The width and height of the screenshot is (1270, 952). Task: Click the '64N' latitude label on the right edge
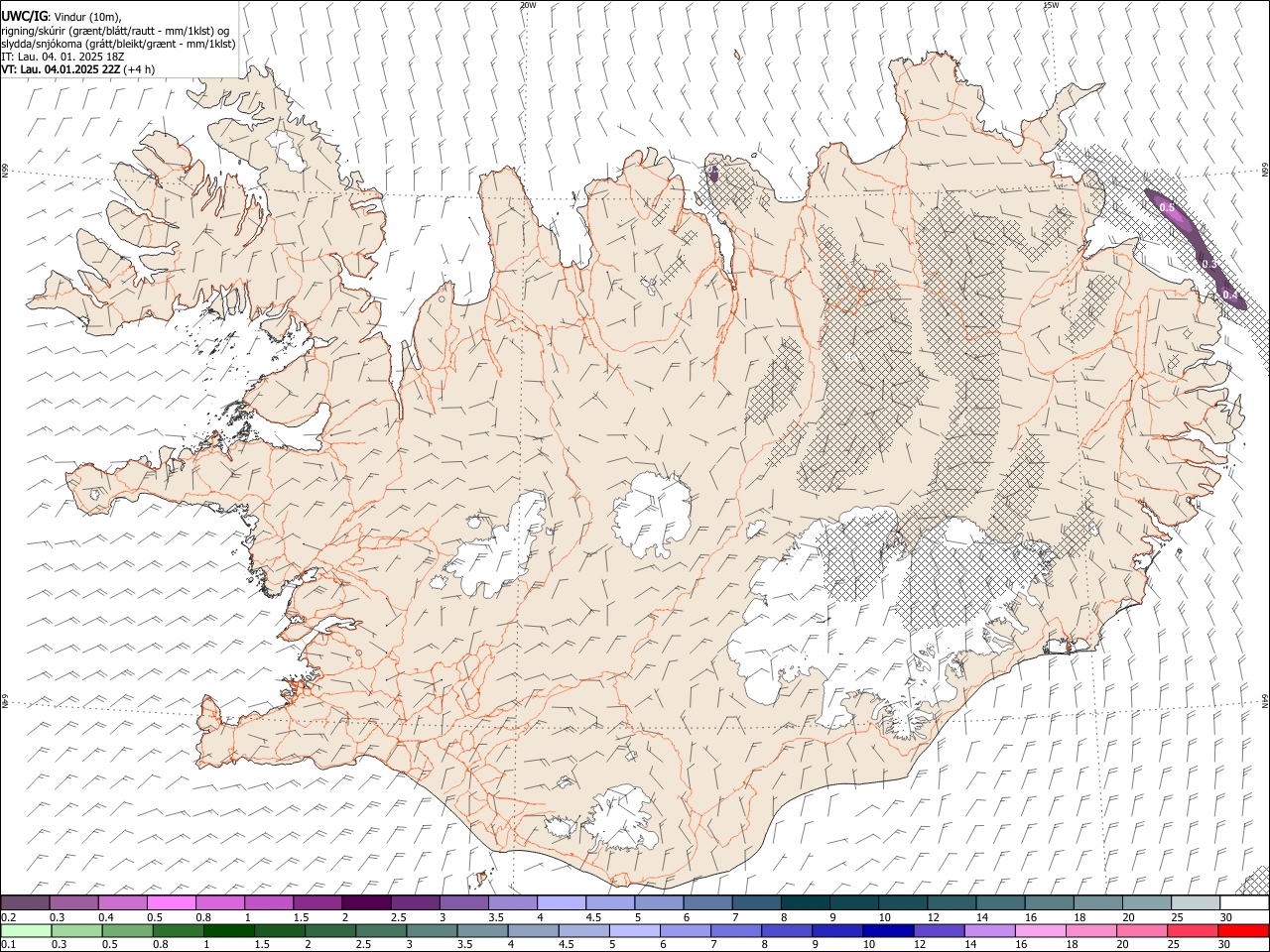pyautogui.click(x=1265, y=700)
